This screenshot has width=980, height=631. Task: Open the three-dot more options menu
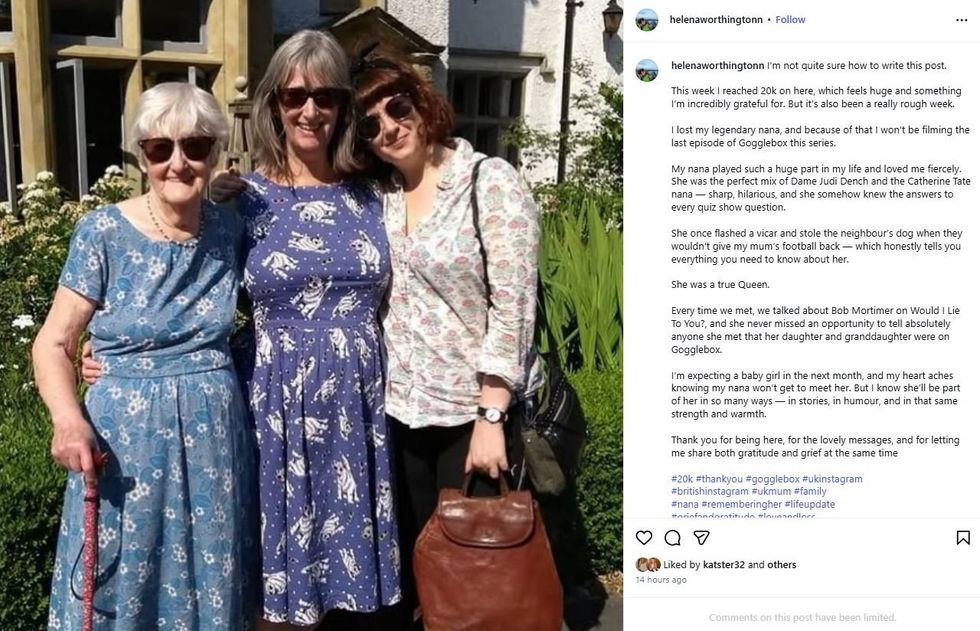(x=961, y=20)
